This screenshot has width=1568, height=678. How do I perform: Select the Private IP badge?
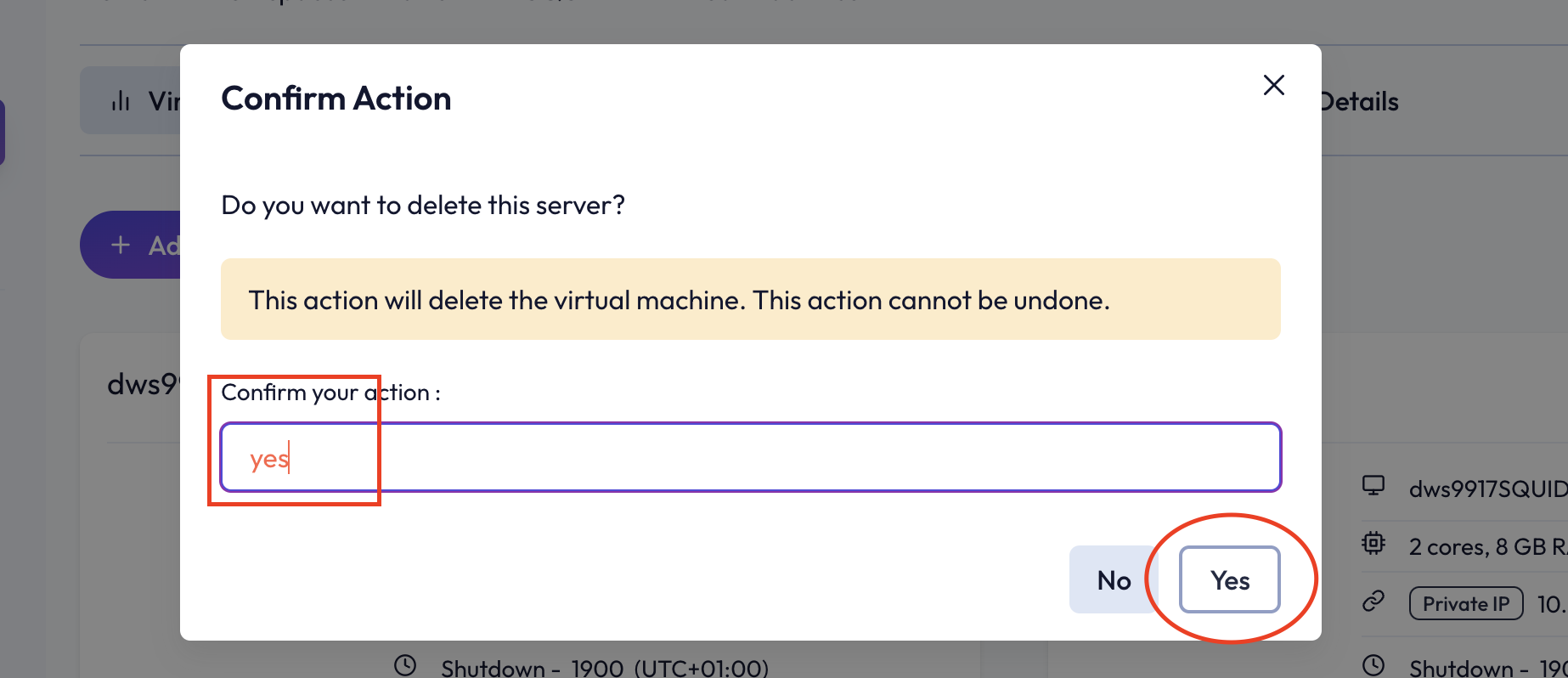[x=1466, y=603]
